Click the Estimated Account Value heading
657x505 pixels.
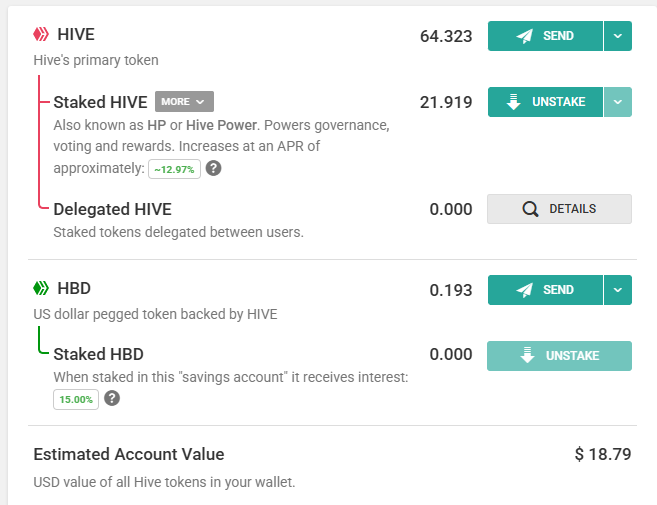click(x=129, y=454)
